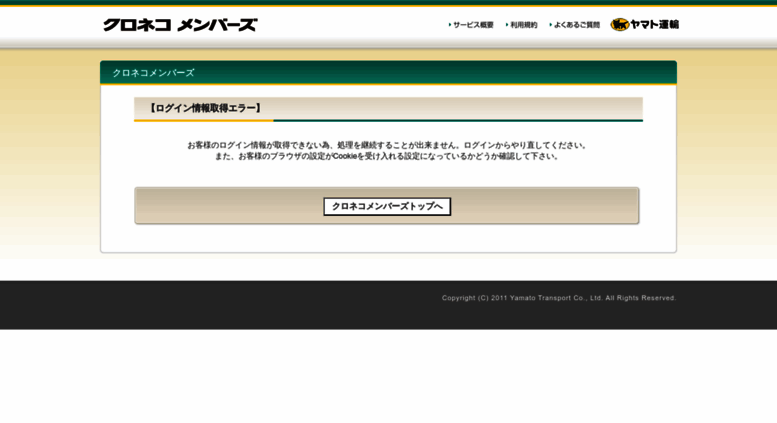Open the よくあるご質問 link
Screen dimensions: 777x423
(x=576, y=25)
